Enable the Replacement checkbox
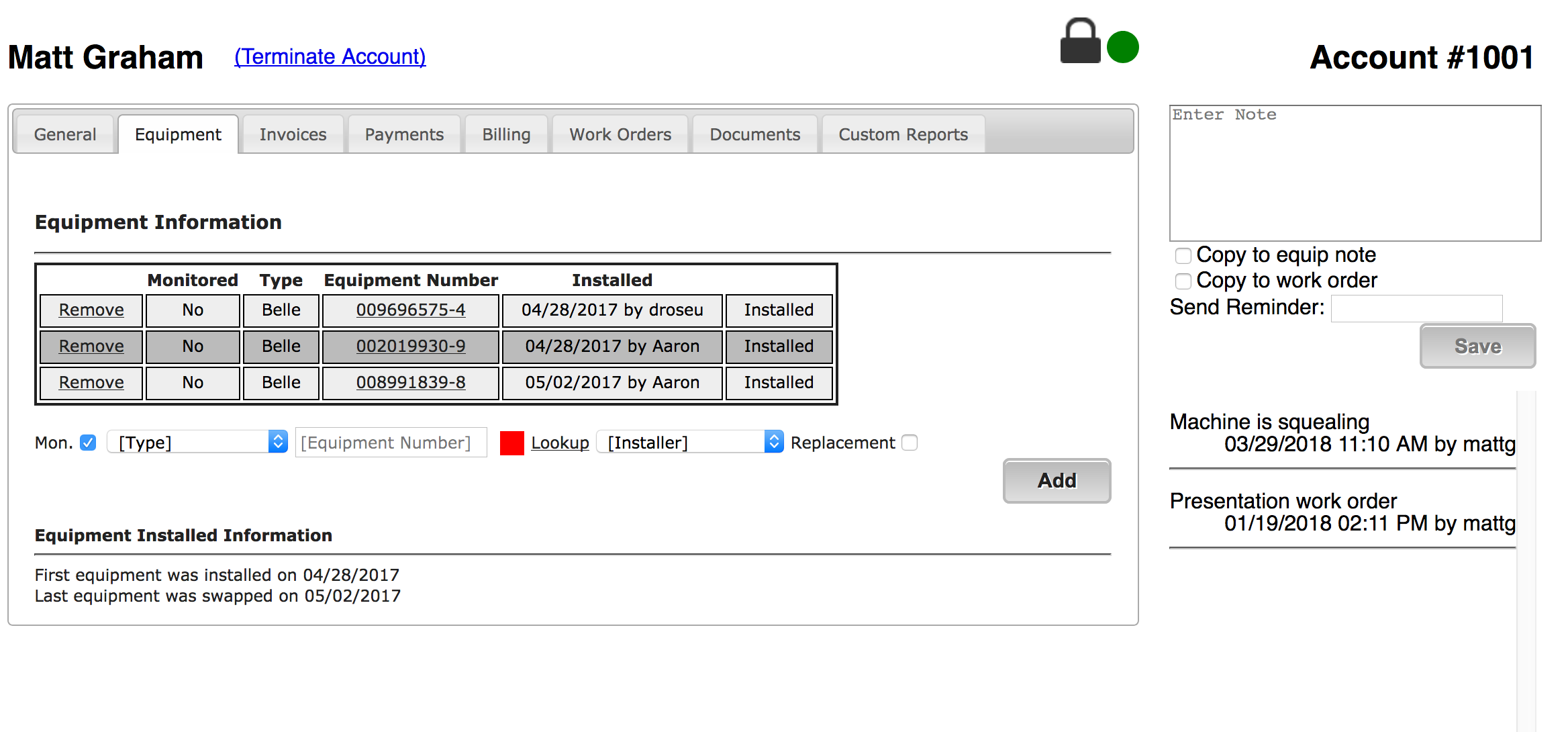Screen dimensions: 1568x732 (x=910, y=443)
